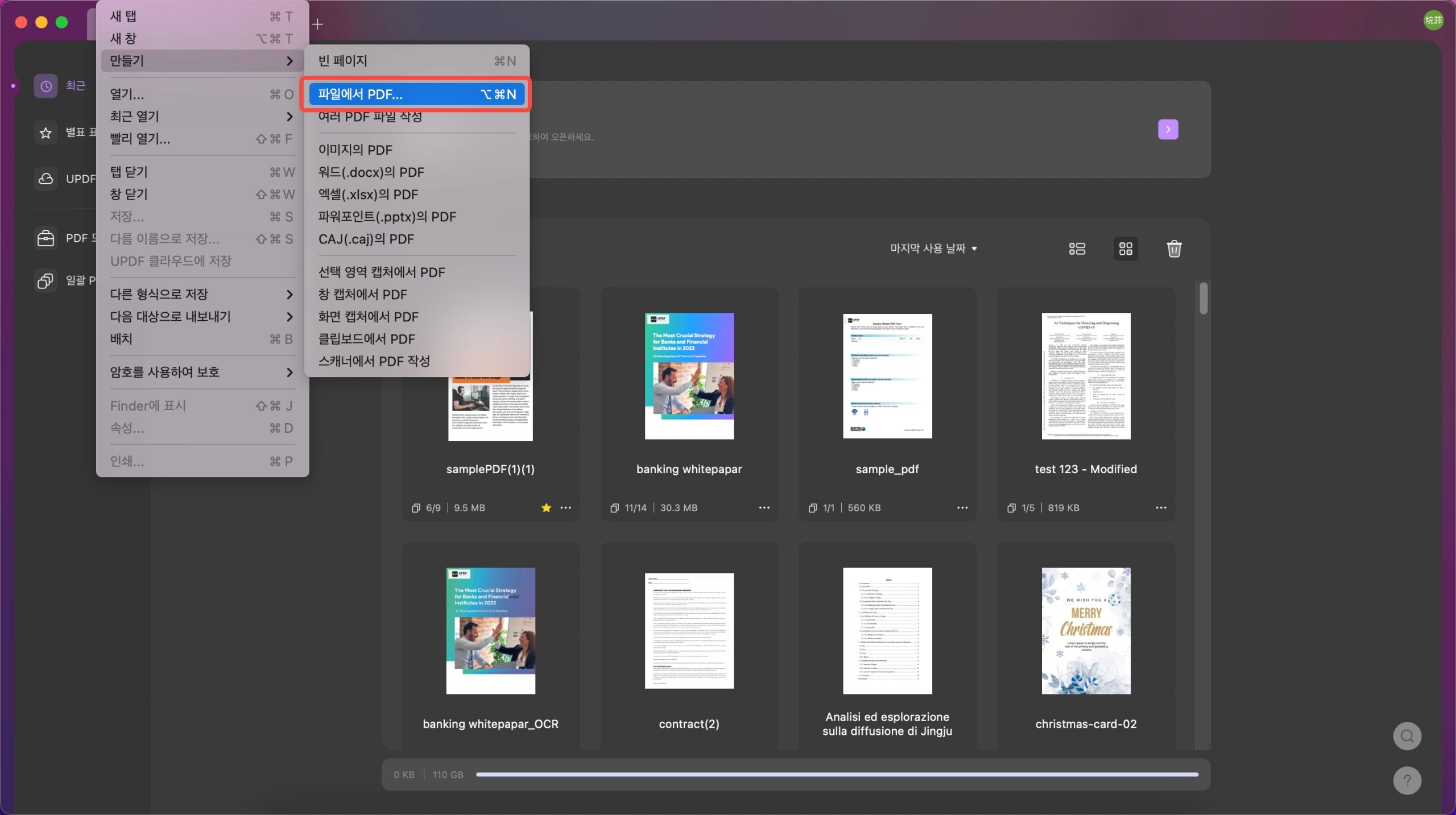Open the Recent (최근) sidebar icon
Image resolution: width=1456 pixels, height=815 pixels.
click(x=45, y=86)
